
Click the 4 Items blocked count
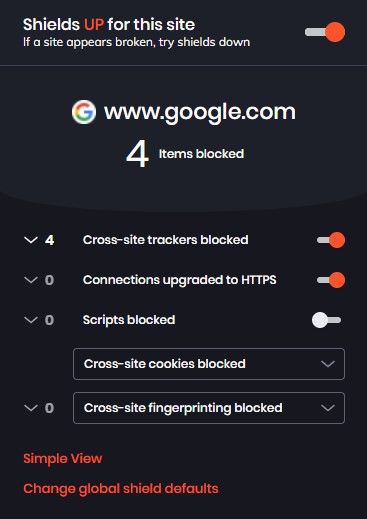tap(185, 154)
